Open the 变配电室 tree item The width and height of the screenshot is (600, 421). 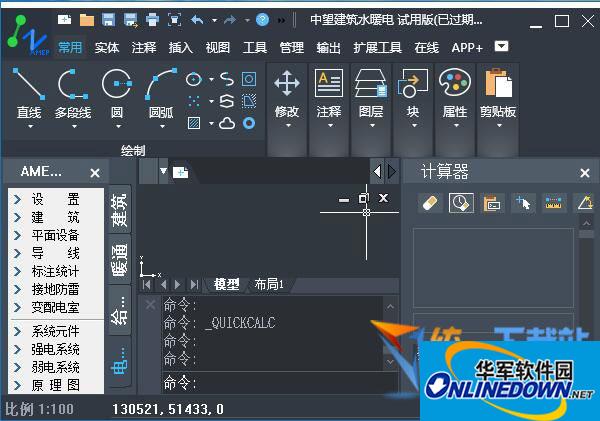55,307
